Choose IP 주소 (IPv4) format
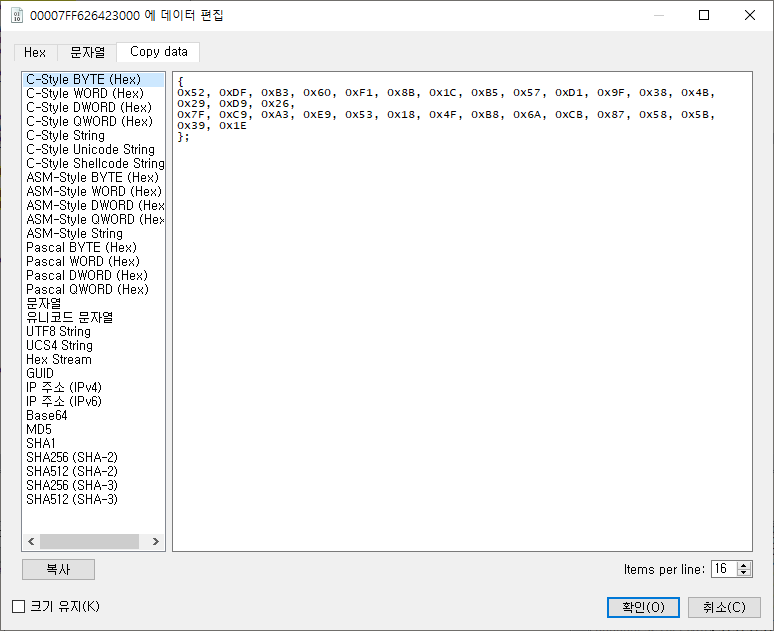 94,387
